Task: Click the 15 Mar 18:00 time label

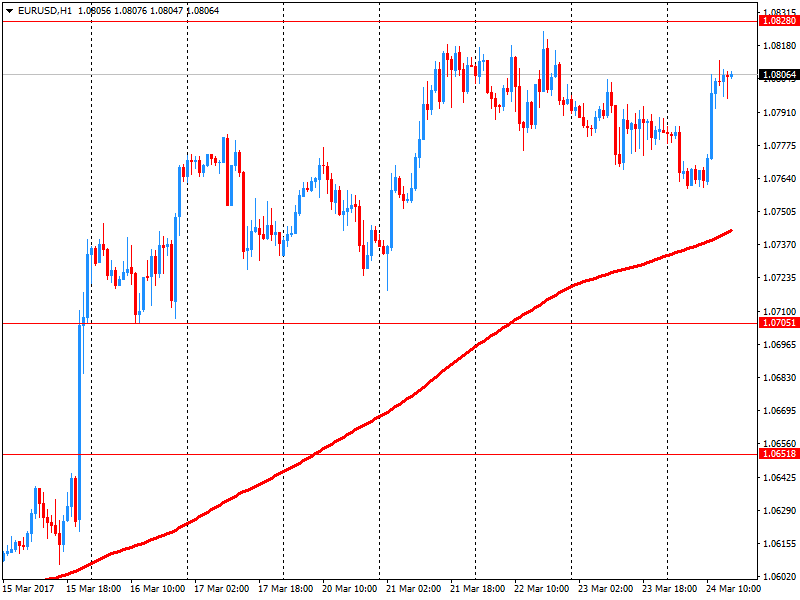Action: point(94,589)
